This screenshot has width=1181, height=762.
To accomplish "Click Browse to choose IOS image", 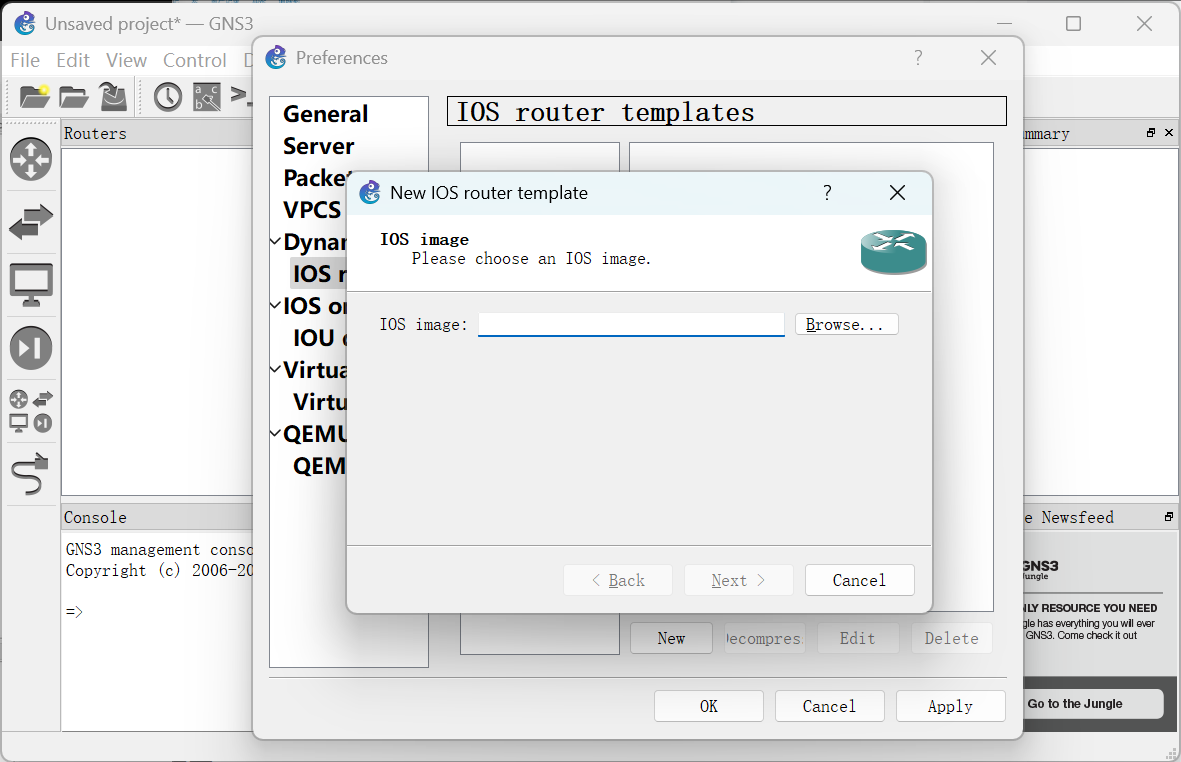I will click(847, 325).
